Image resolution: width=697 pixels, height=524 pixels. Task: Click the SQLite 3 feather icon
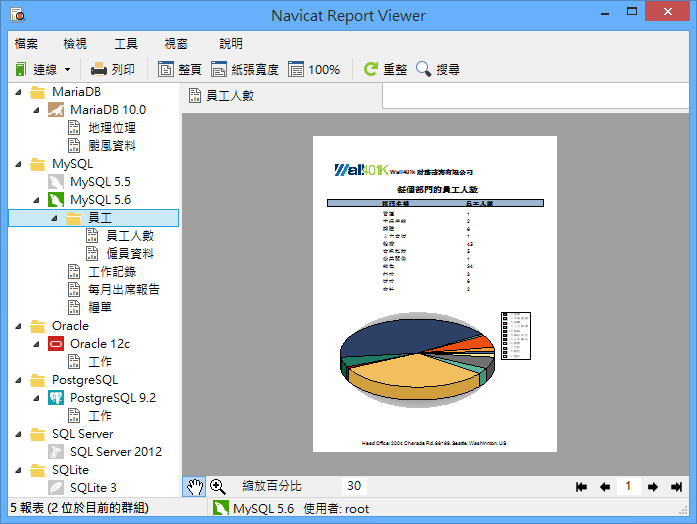56,488
